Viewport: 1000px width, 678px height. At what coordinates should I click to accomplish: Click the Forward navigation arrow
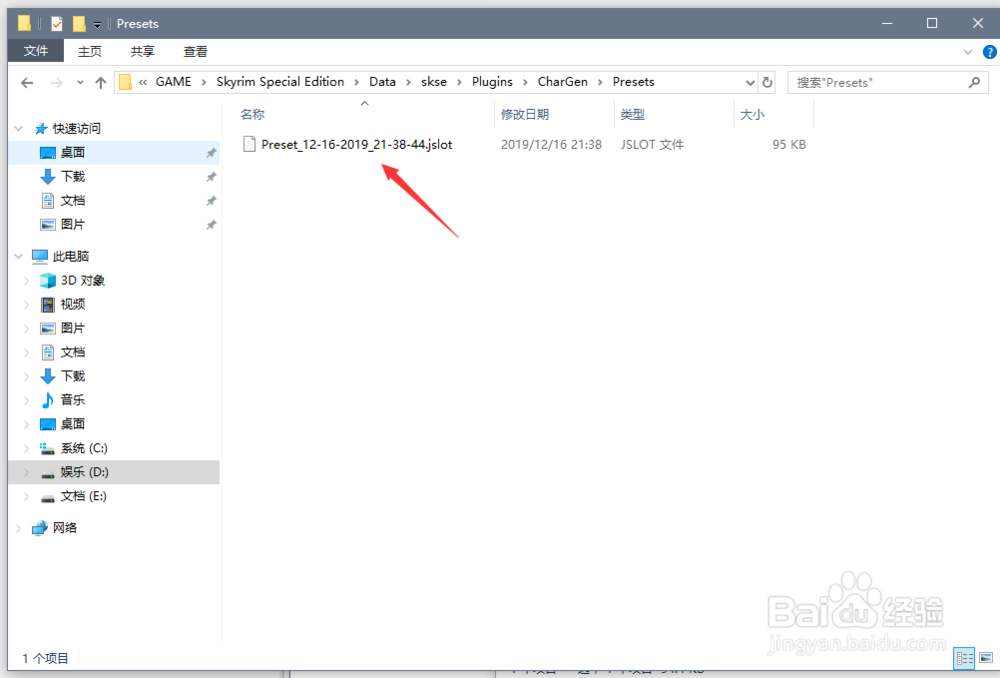pos(56,82)
